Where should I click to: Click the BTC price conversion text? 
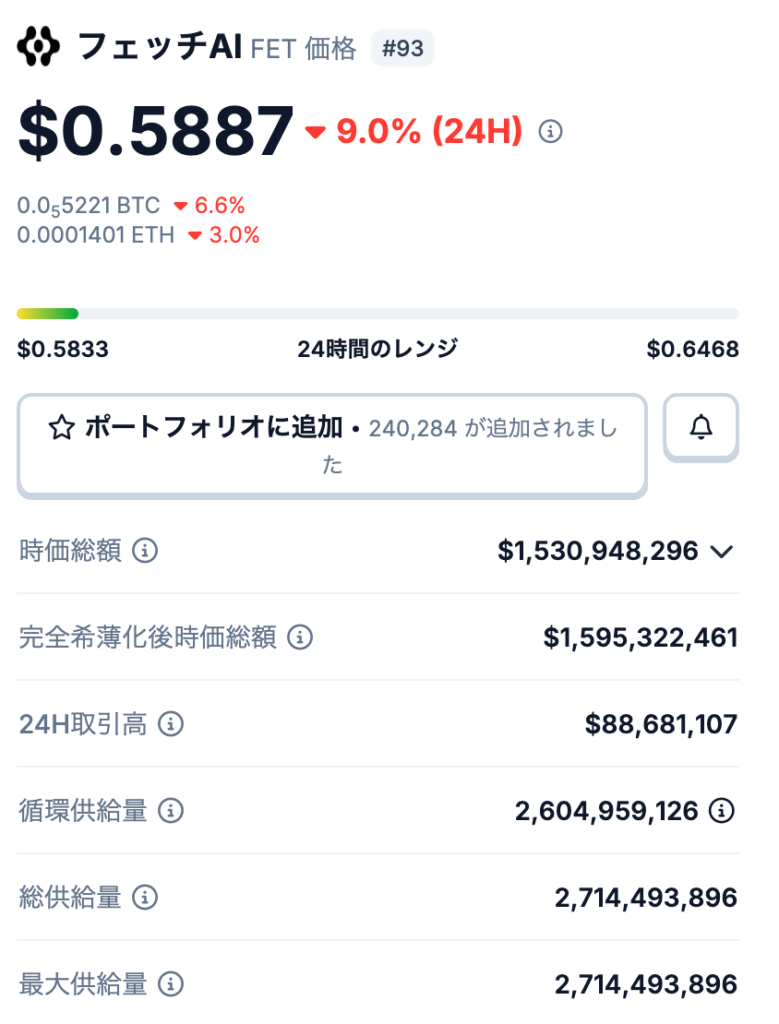tap(89, 206)
